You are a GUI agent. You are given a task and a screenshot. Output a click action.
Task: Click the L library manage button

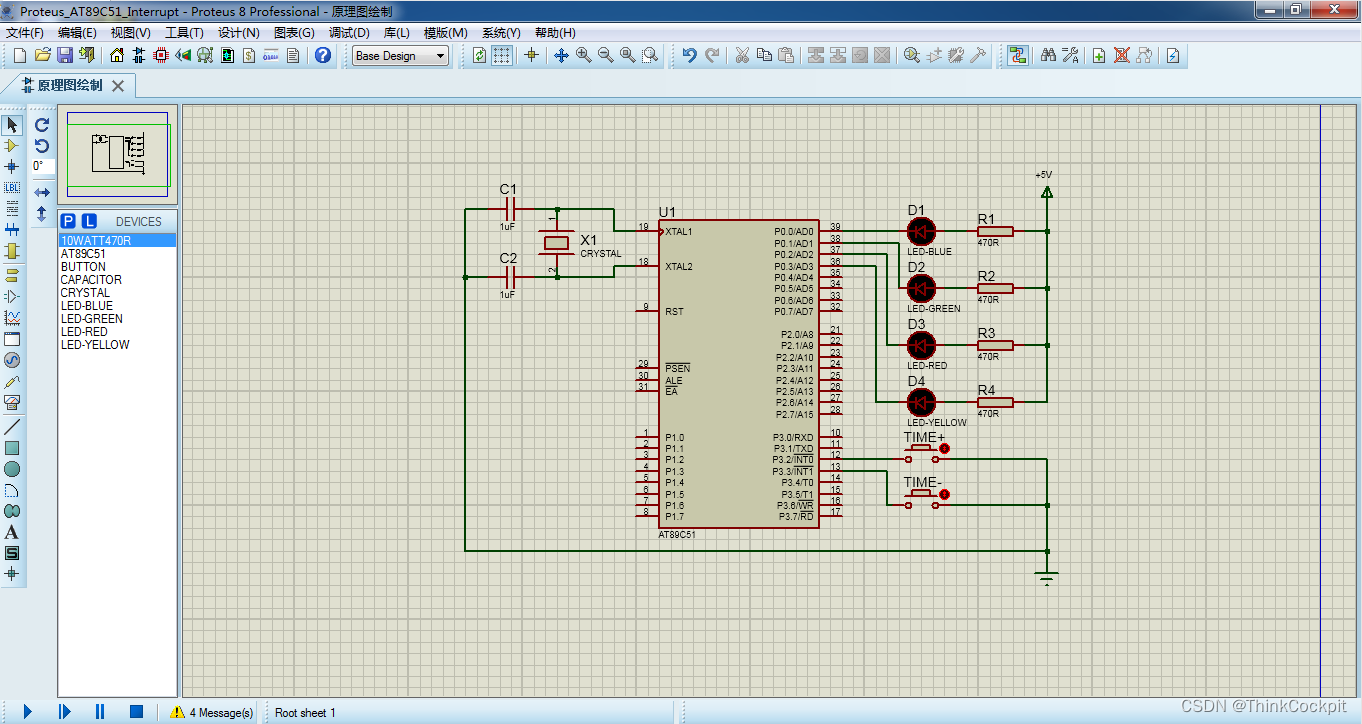coord(89,221)
